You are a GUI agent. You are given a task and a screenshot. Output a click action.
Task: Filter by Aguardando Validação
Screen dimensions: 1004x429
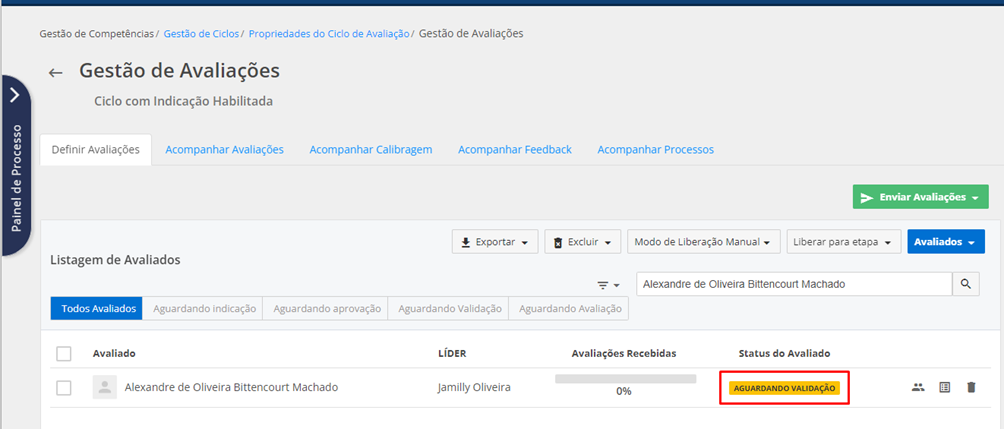(449, 309)
